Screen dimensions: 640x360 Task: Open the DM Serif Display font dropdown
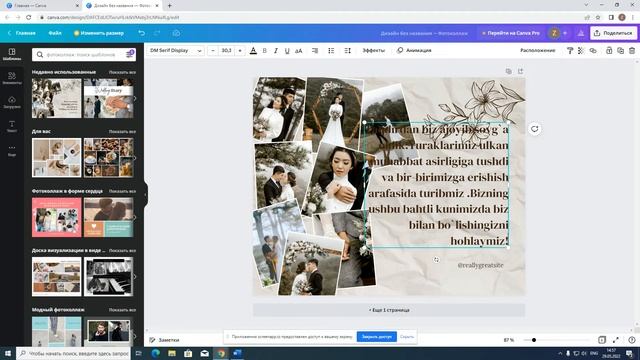(x=176, y=51)
